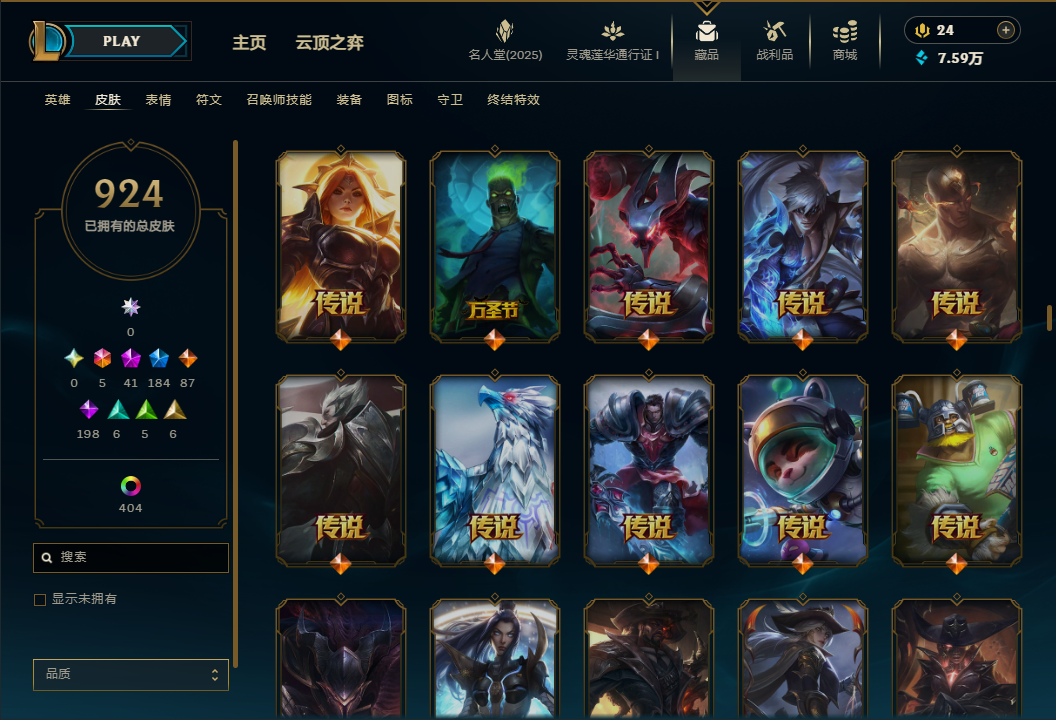
Task: Open the 藏品 collection icon
Action: pos(706,32)
